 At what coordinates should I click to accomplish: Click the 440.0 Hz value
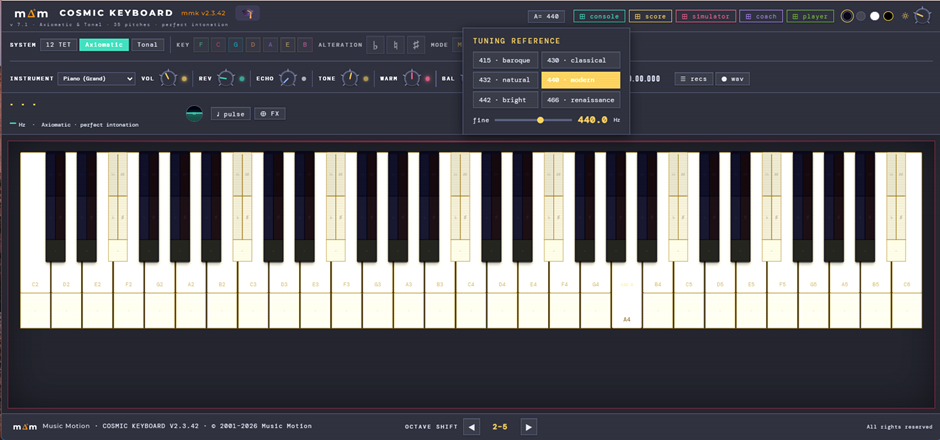coord(592,120)
